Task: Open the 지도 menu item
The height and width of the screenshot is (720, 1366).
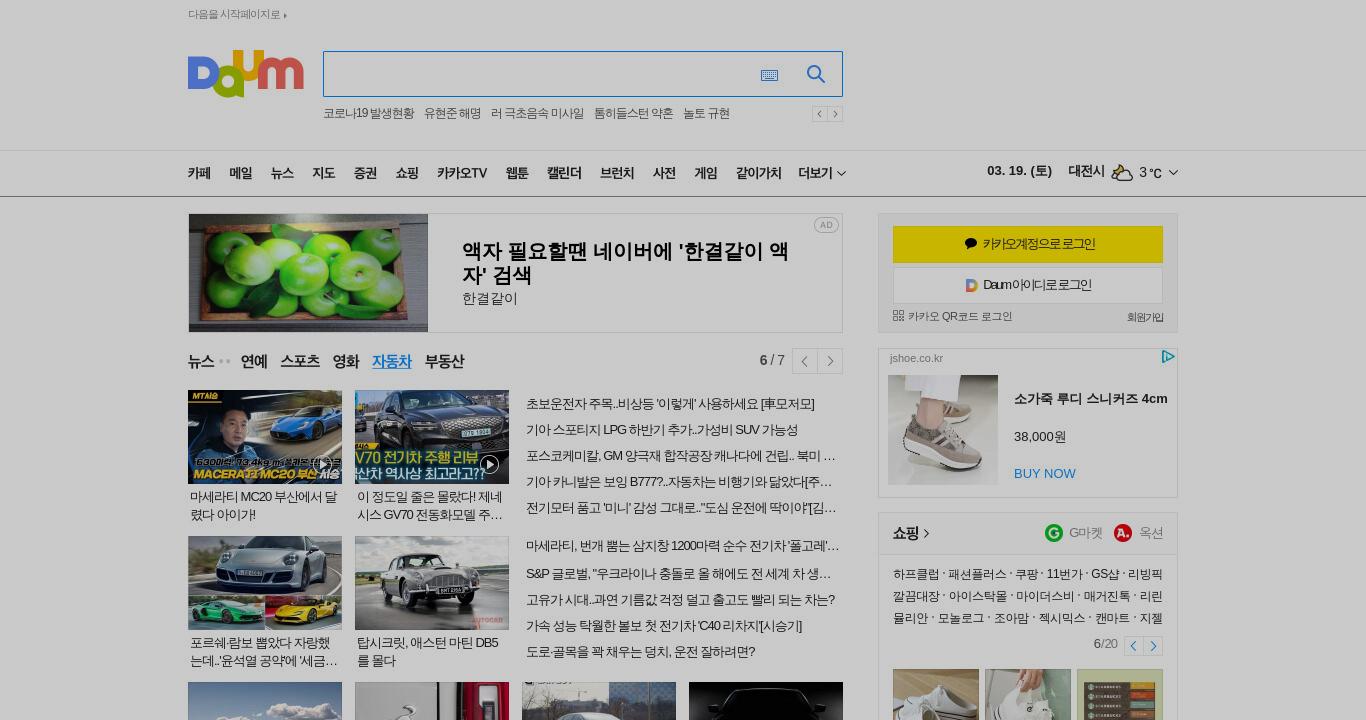Action: 324,173
